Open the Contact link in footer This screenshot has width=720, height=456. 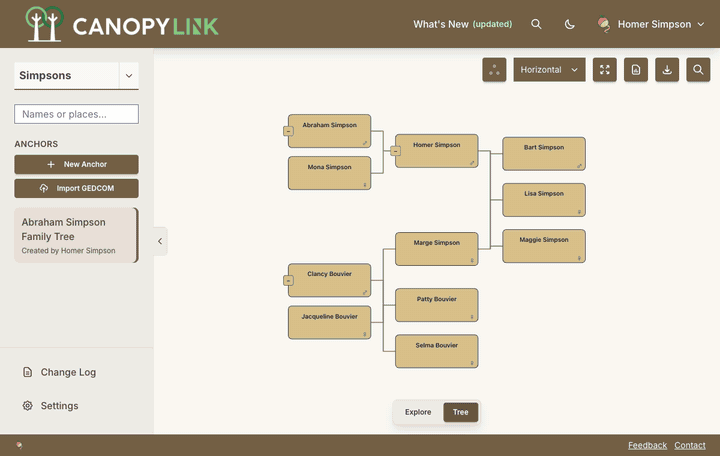click(x=690, y=445)
